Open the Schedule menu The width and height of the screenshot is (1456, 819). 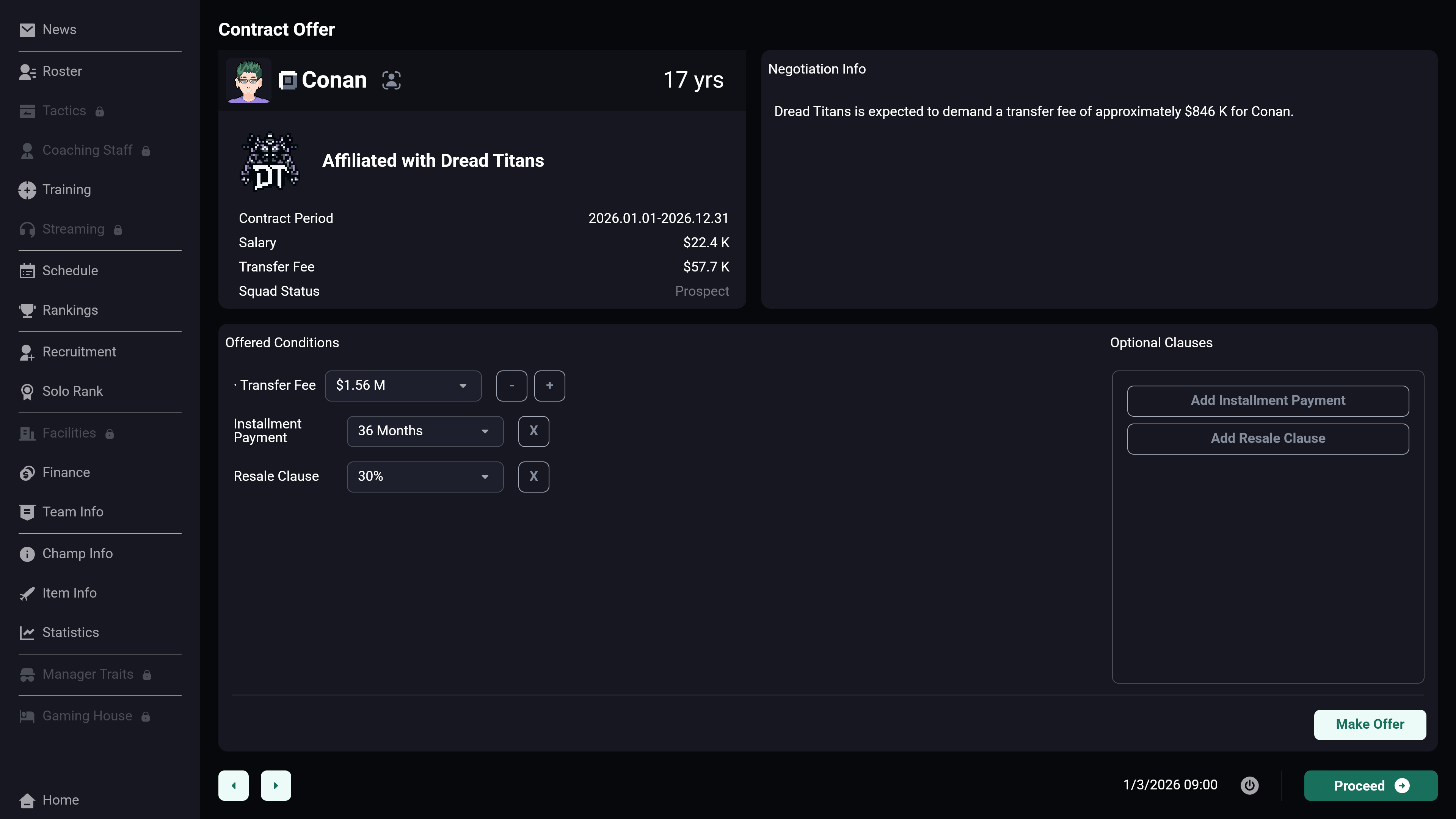[x=70, y=271]
